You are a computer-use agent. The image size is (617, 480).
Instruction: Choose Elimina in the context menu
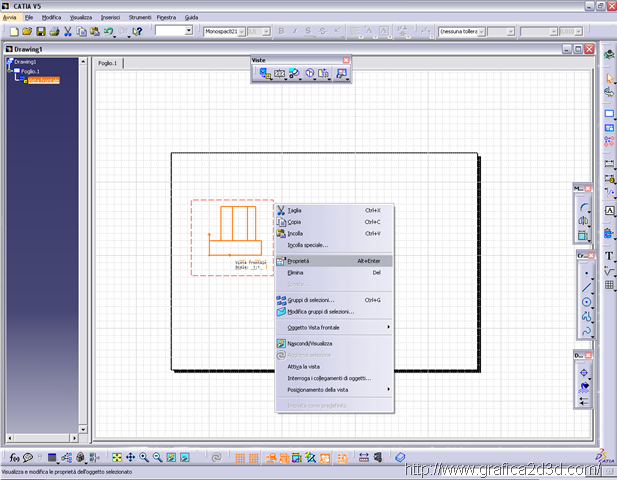point(295,272)
